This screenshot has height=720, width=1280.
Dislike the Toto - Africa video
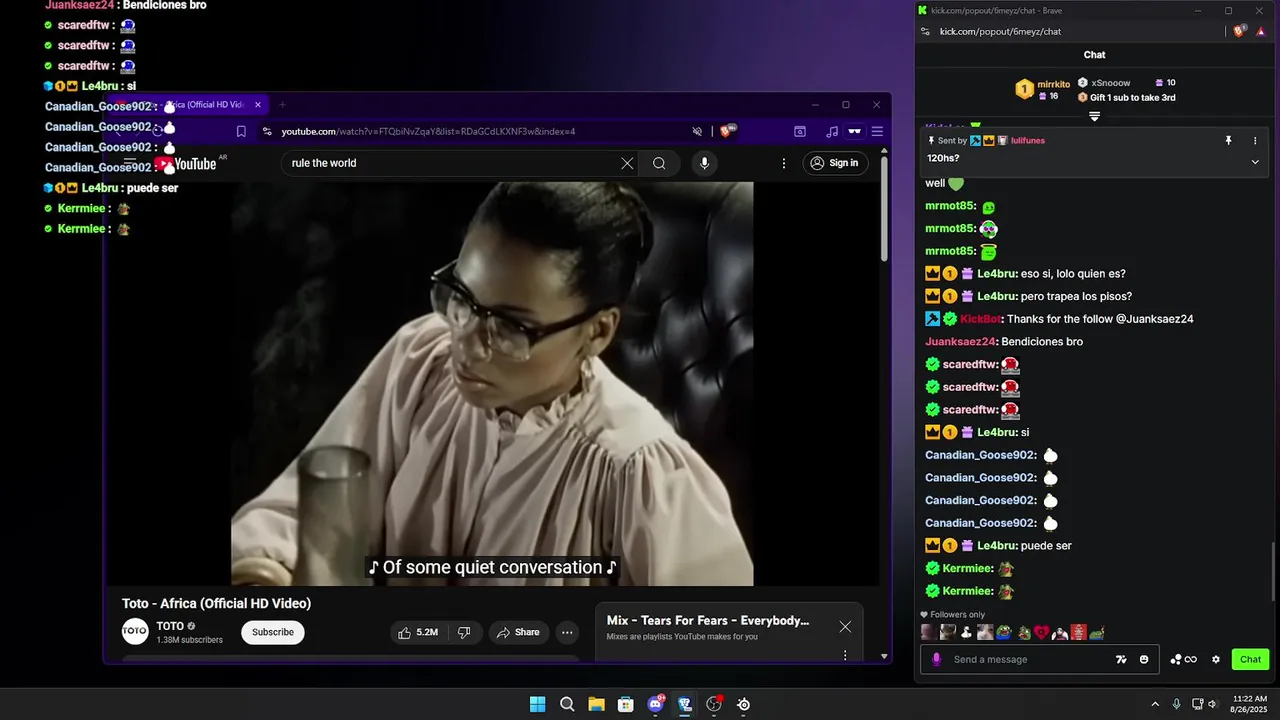[464, 632]
